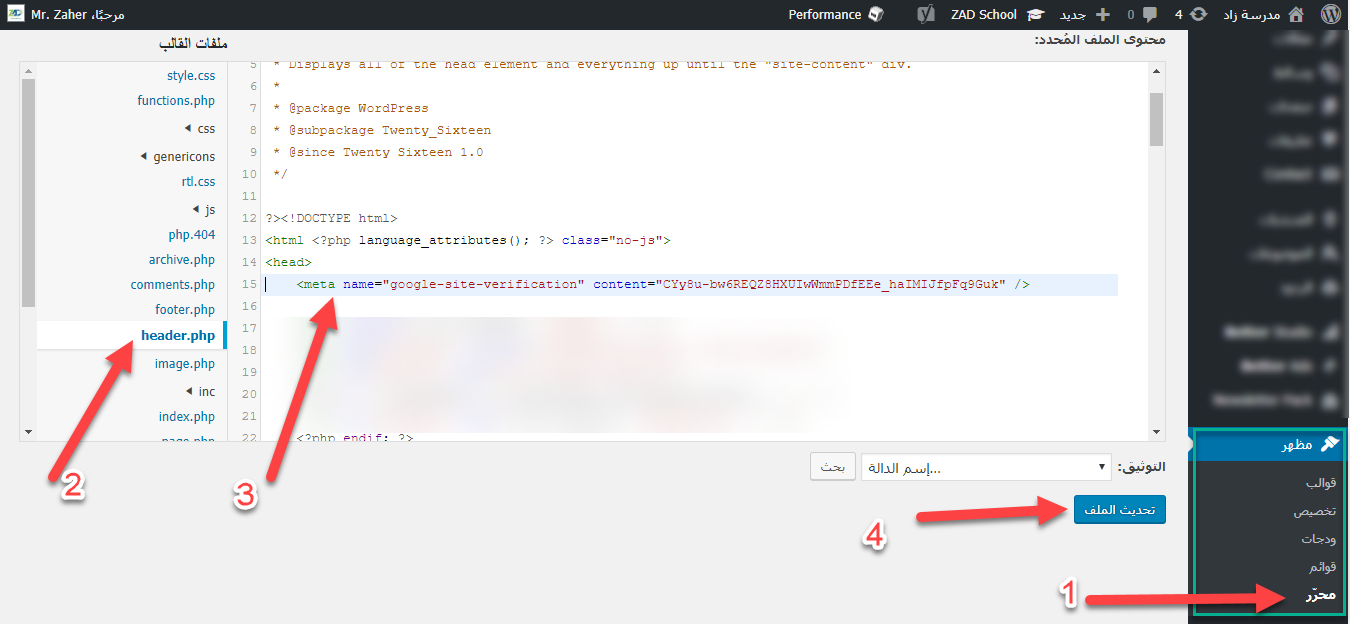Go to محرّر editor submenu

pos(1321,596)
